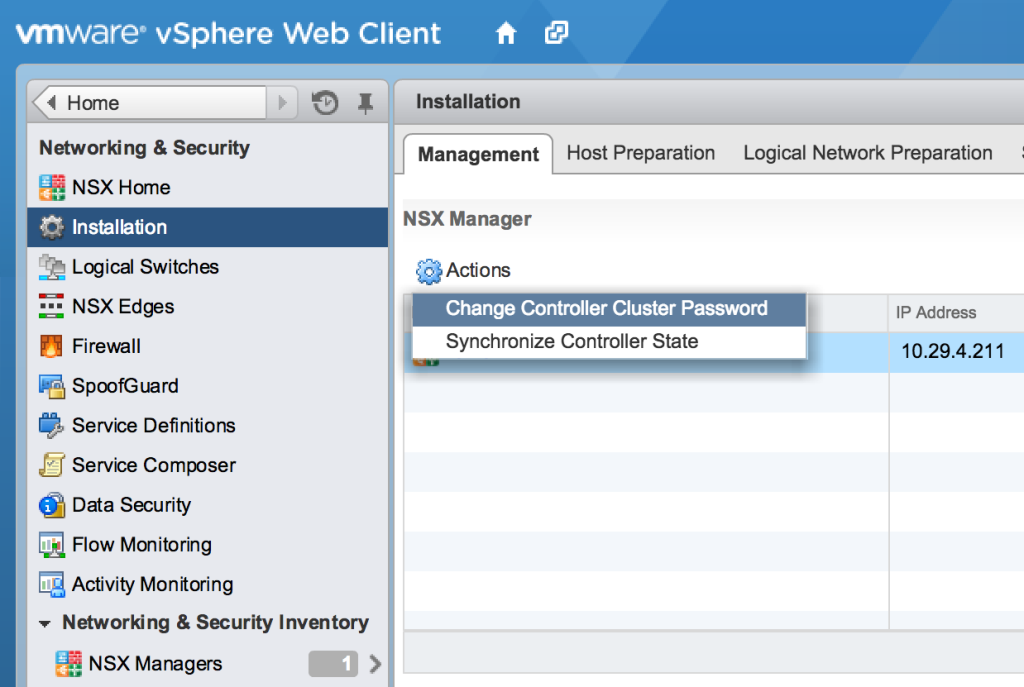Choose Synchronize Controller State

point(609,342)
